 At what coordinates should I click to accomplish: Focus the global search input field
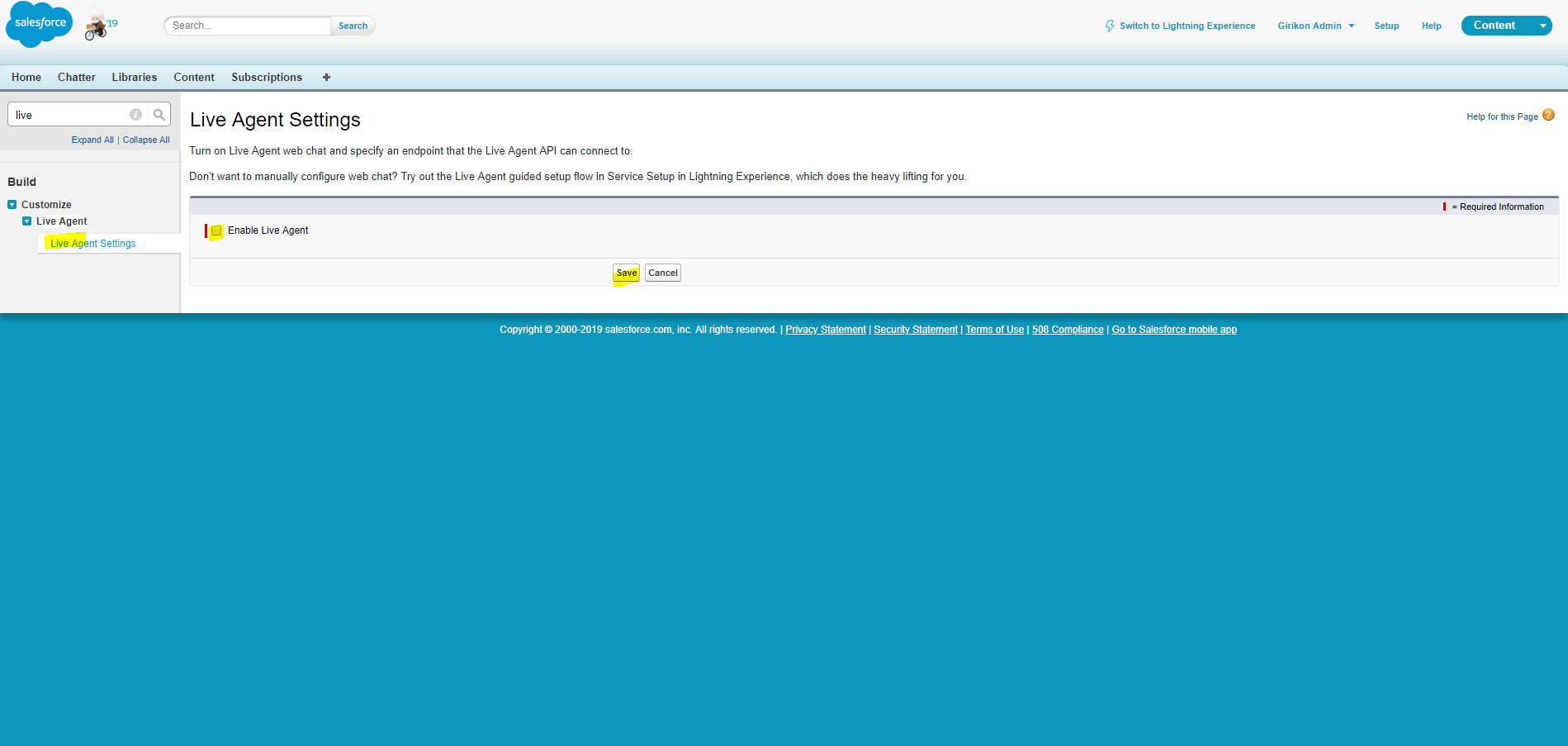[248, 26]
